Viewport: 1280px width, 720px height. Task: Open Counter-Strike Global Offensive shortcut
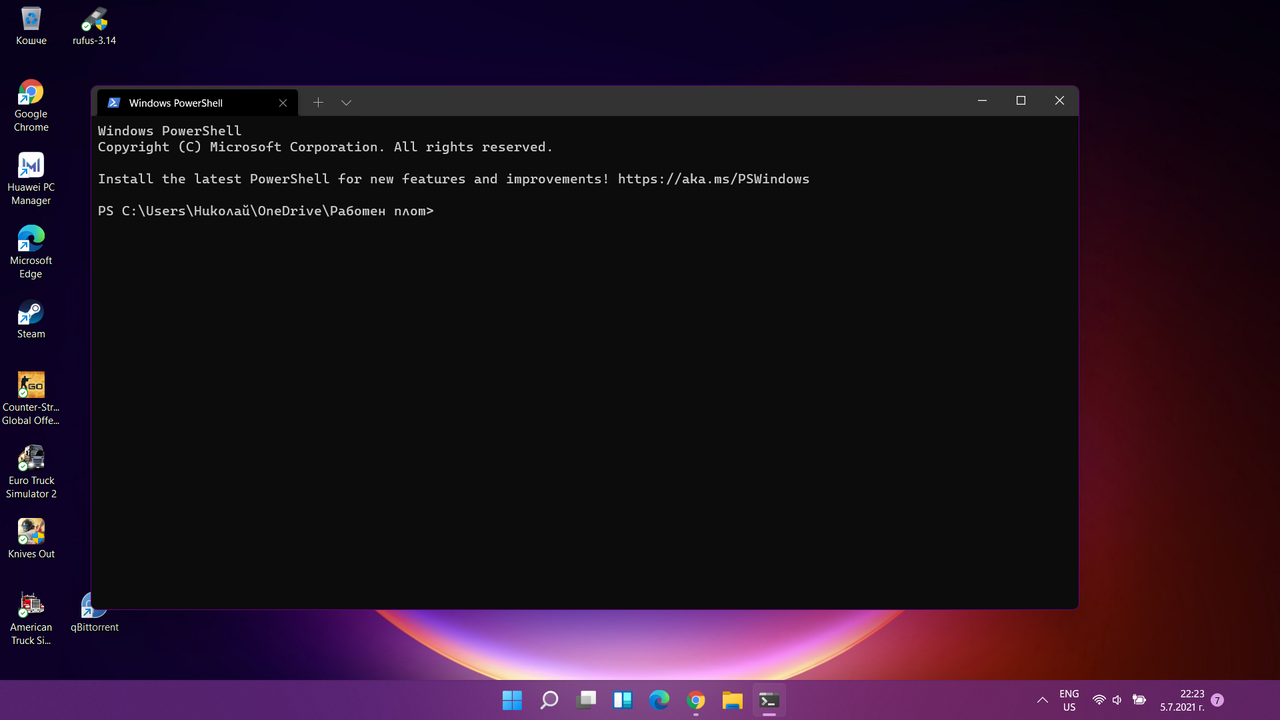(x=31, y=398)
